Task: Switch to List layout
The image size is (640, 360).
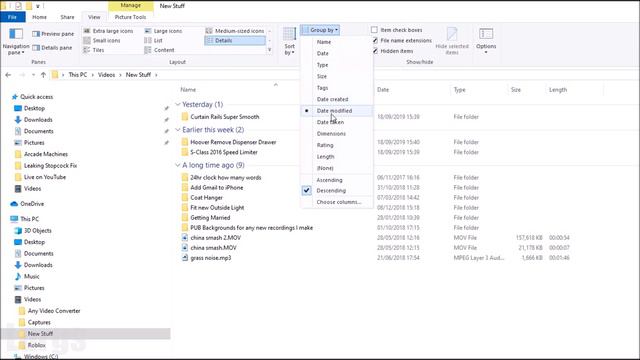Action: point(153,40)
